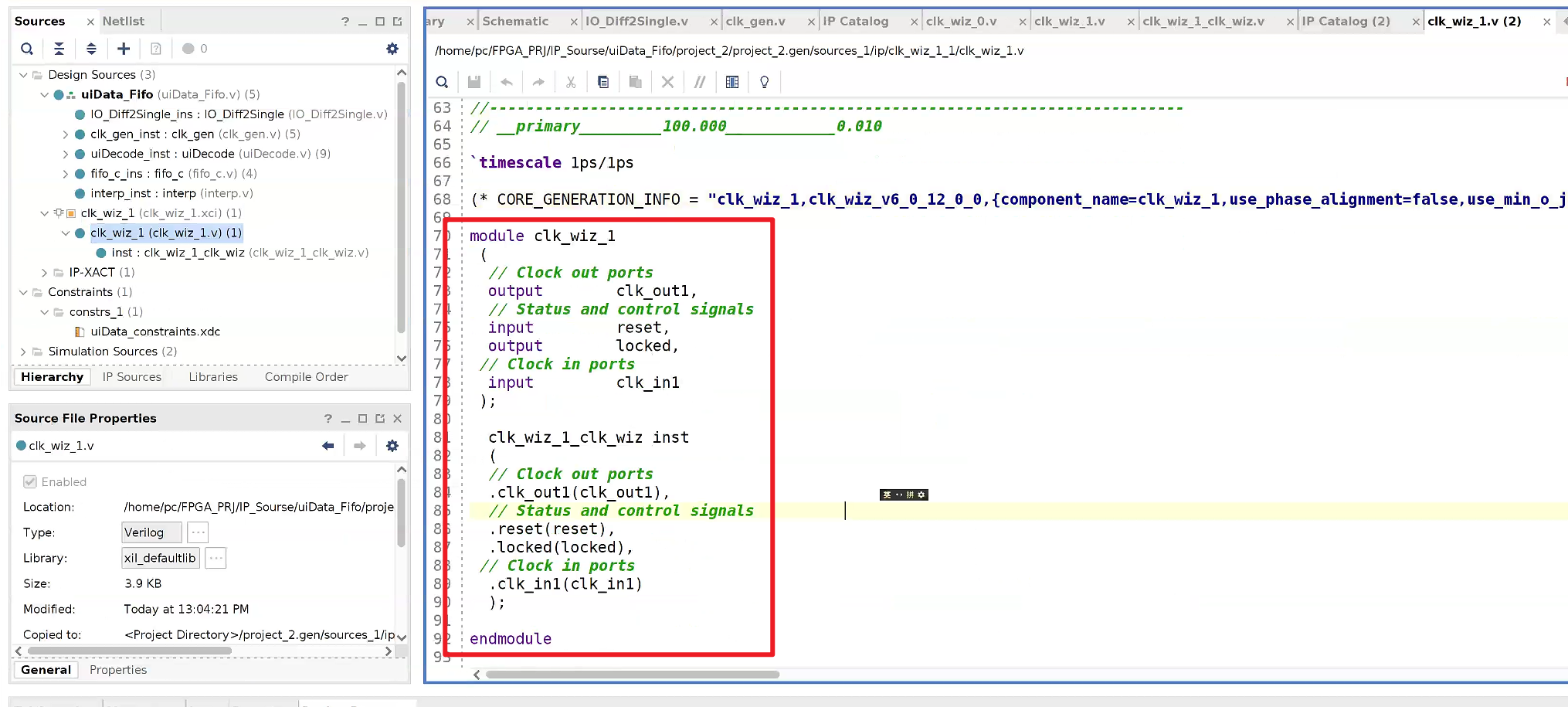The width and height of the screenshot is (1568, 707).
Task: Click the copy icon in editor toolbar
Action: [x=603, y=82]
